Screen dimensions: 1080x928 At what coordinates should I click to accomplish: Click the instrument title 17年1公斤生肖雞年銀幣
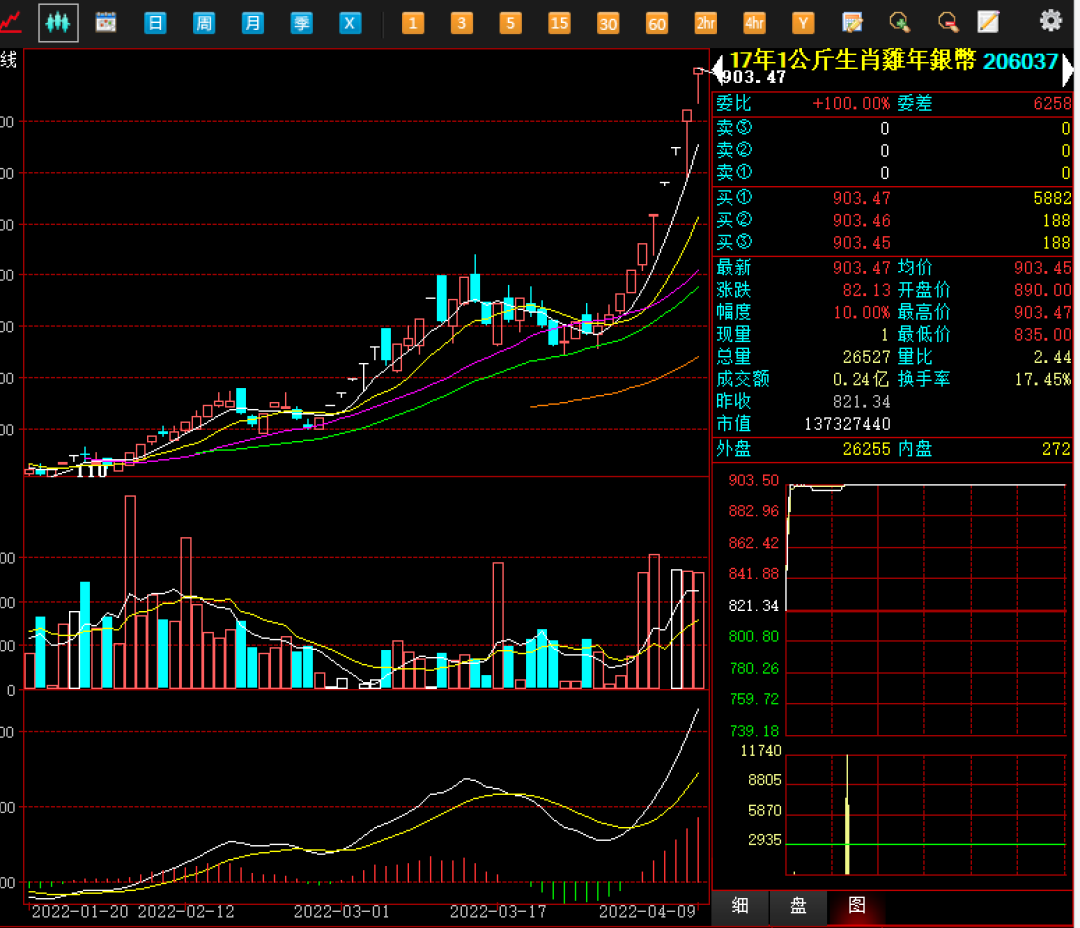(x=853, y=60)
